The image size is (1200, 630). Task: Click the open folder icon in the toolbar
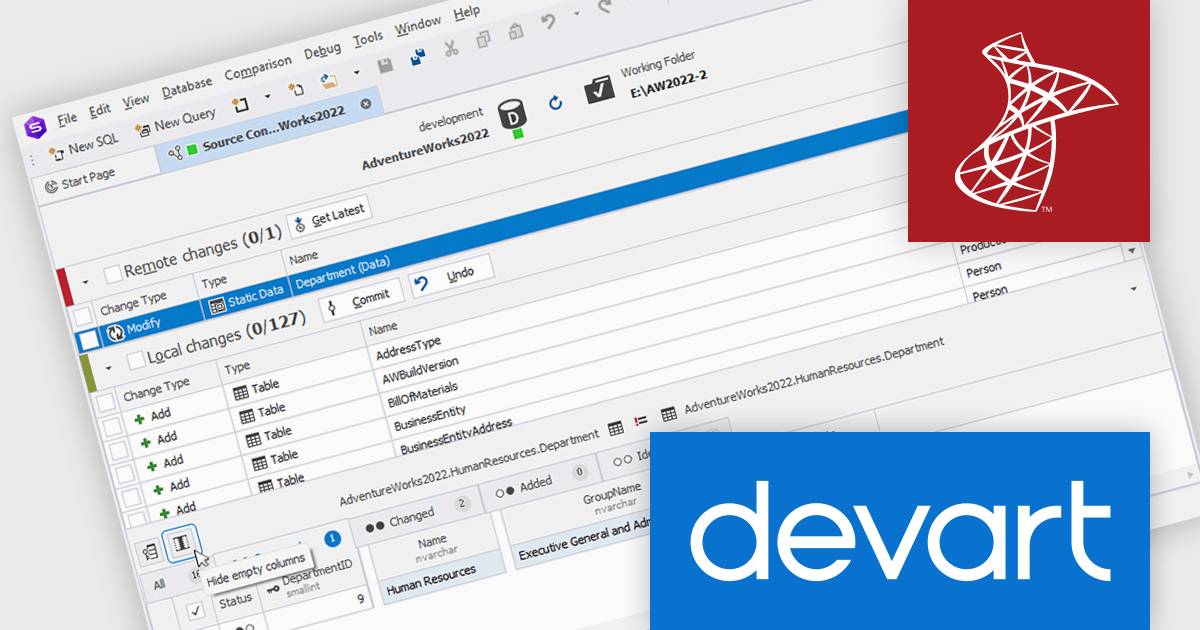coord(329,80)
